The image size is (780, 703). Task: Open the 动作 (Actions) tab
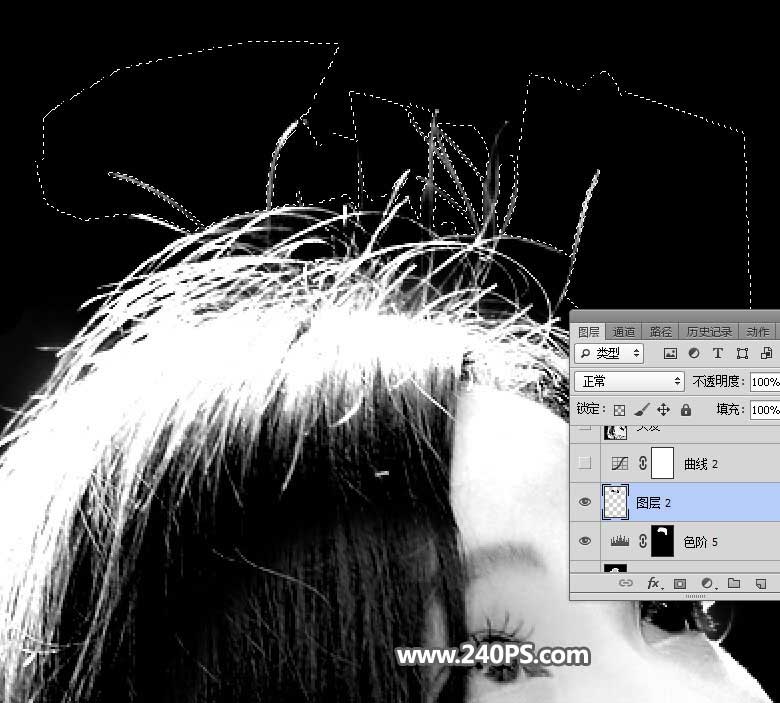click(x=757, y=332)
